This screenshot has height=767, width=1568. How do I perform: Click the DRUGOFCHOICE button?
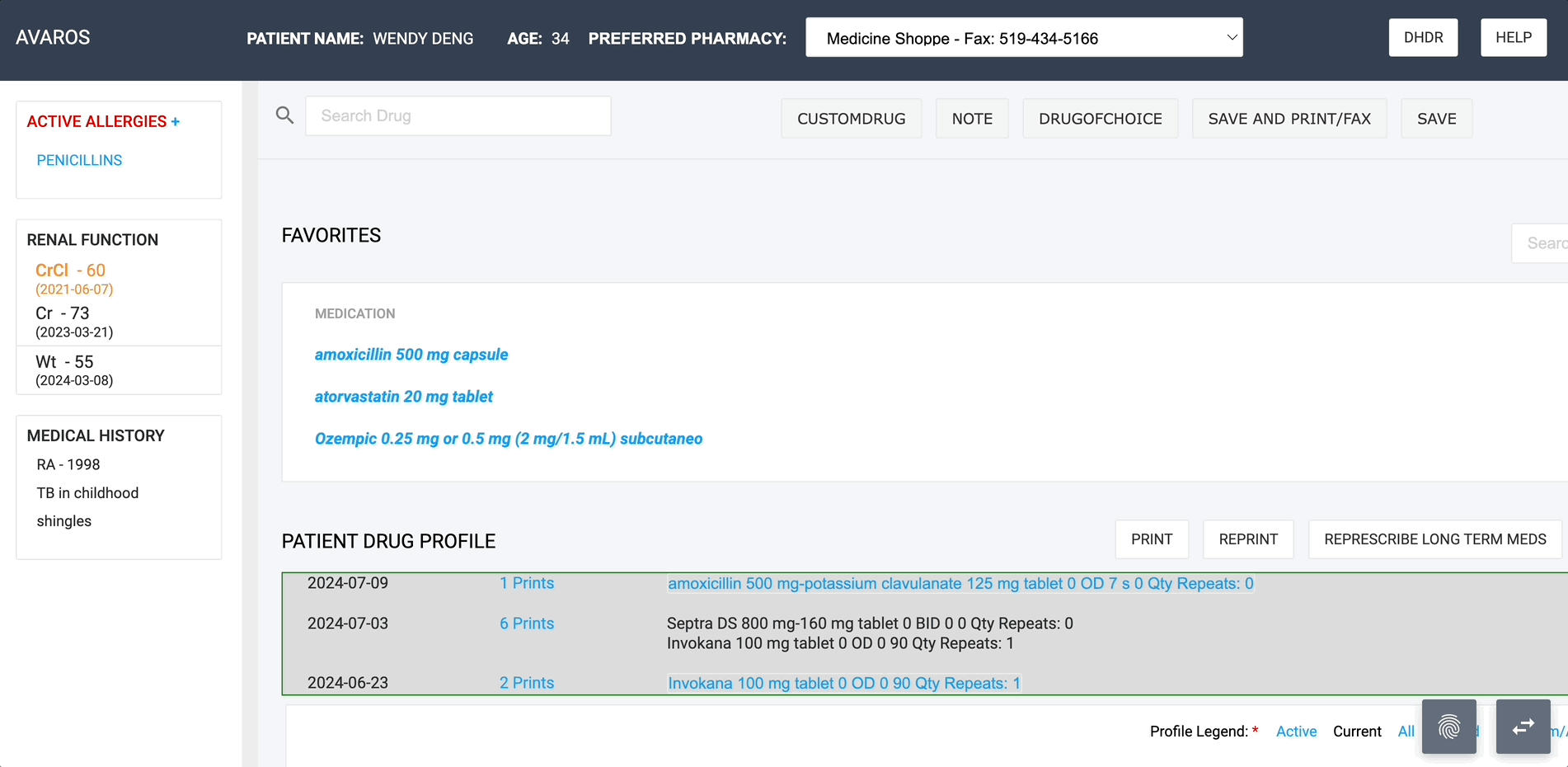(x=1100, y=119)
